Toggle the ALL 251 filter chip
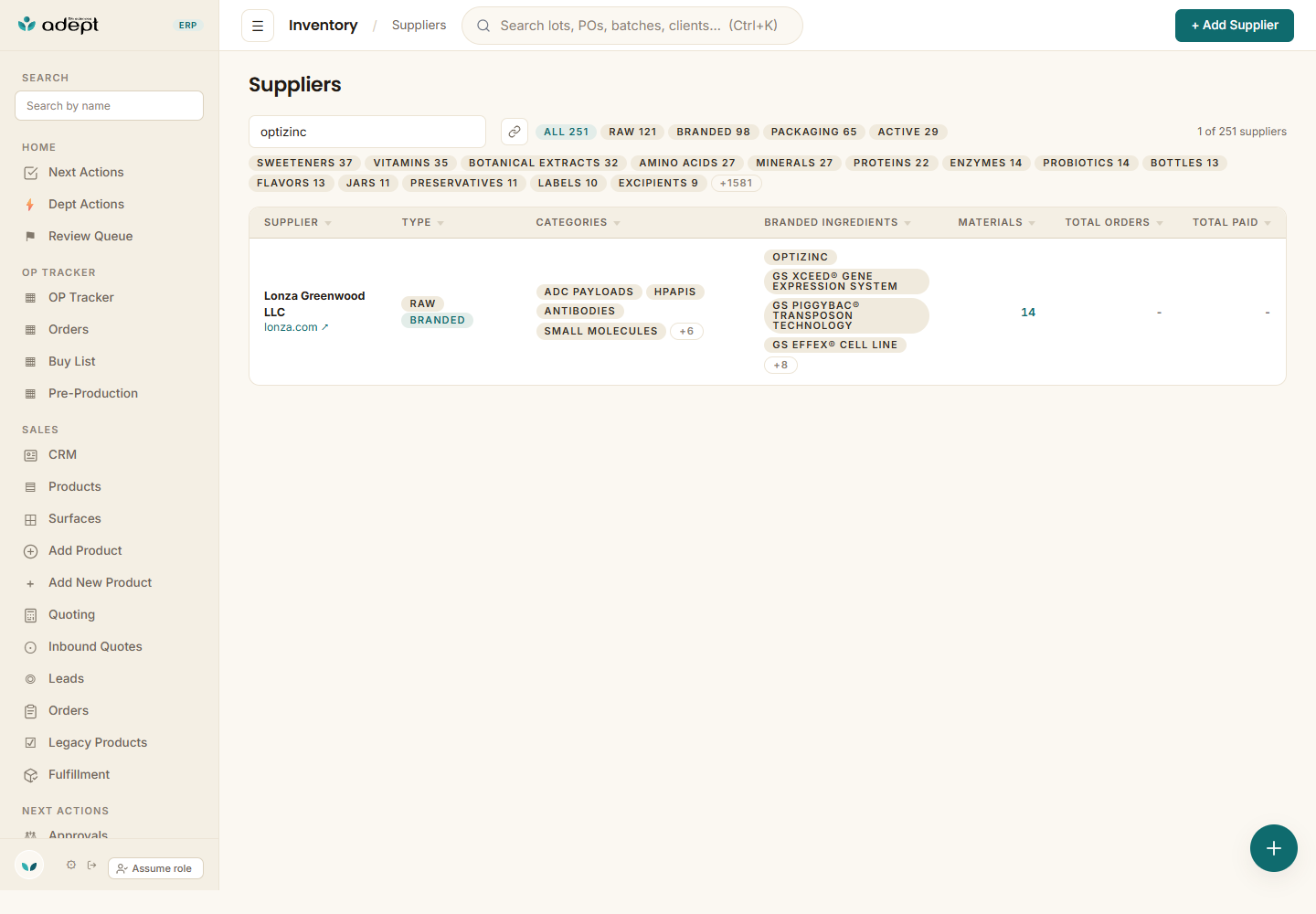This screenshot has width=1316, height=914. [x=566, y=132]
